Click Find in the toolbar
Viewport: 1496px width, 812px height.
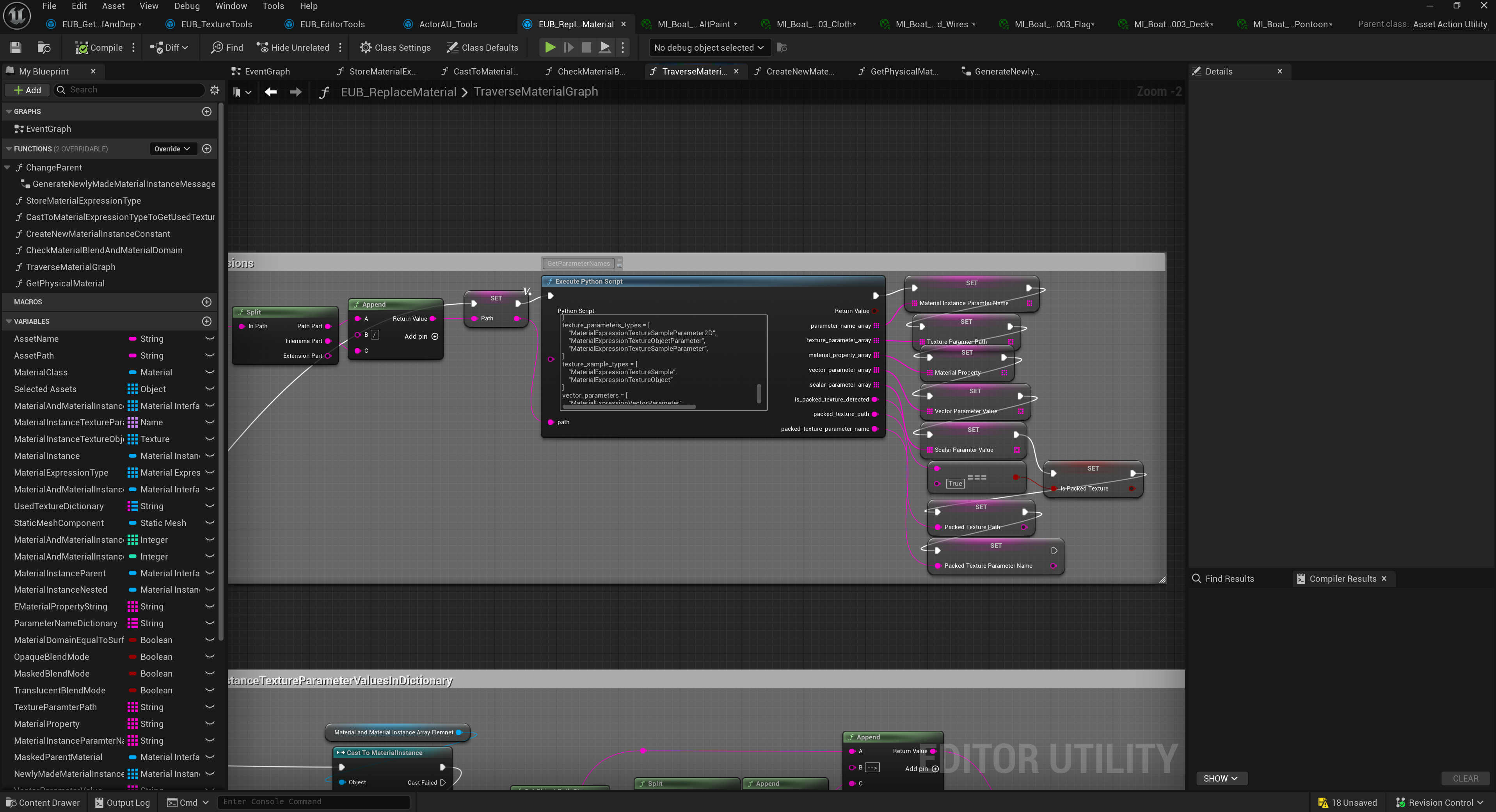227,48
